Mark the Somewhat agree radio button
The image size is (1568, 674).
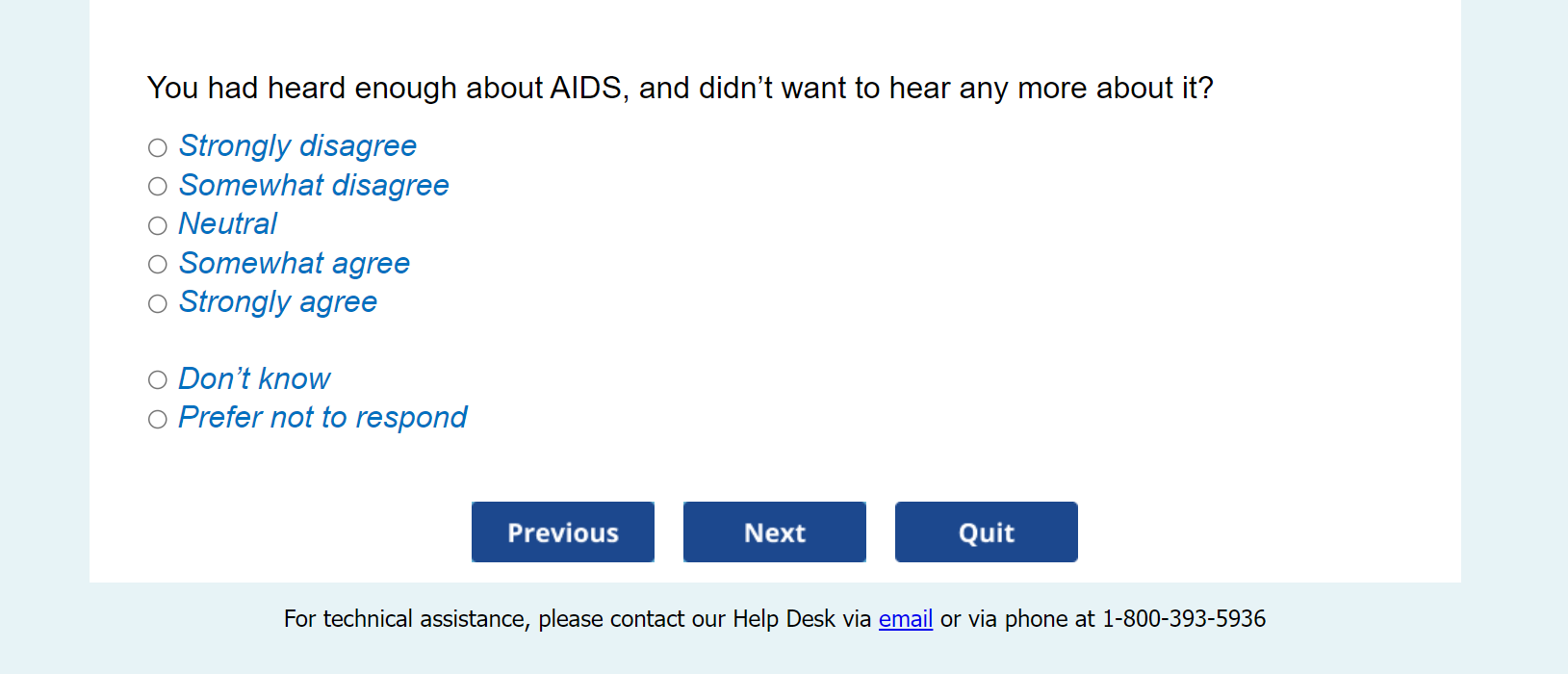click(158, 265)
